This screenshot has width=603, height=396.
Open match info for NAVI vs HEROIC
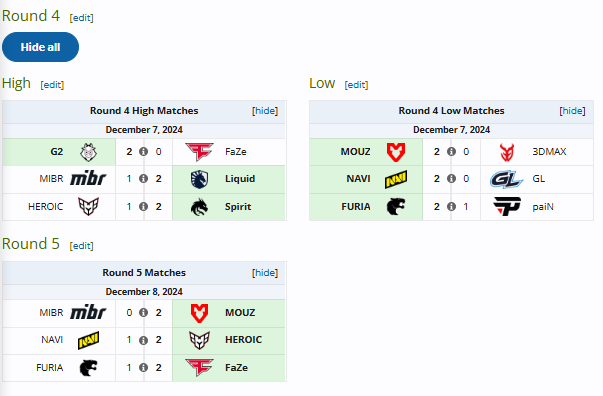pos(143,340)
